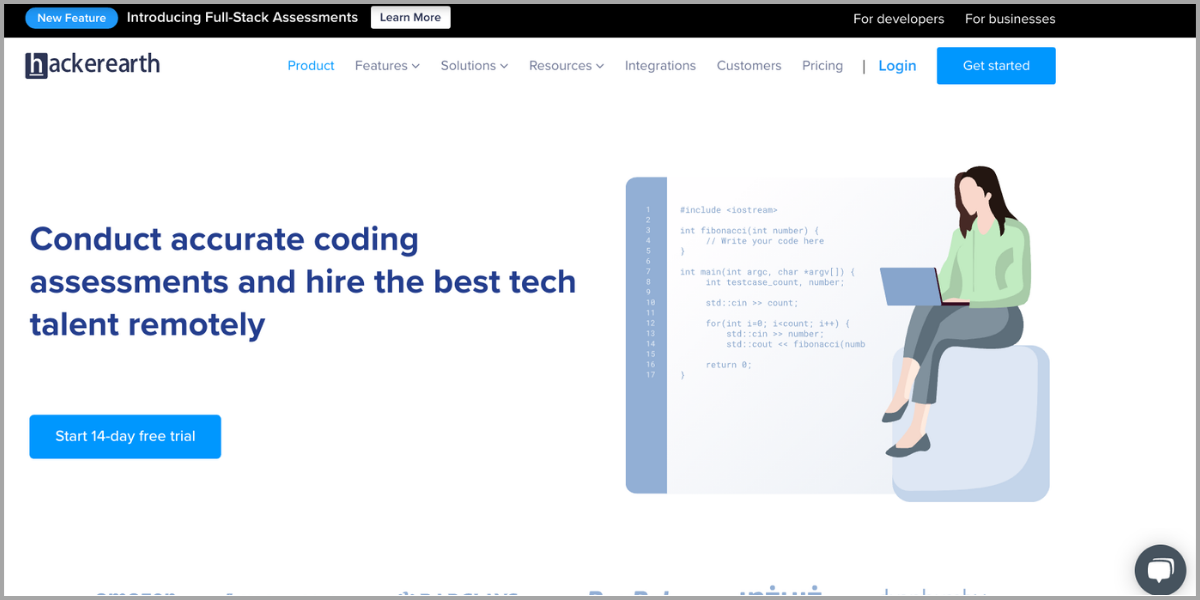Viewport: 1200px width, 600px height.
Task: Click the Learn More button
Action: pos(410,18)
